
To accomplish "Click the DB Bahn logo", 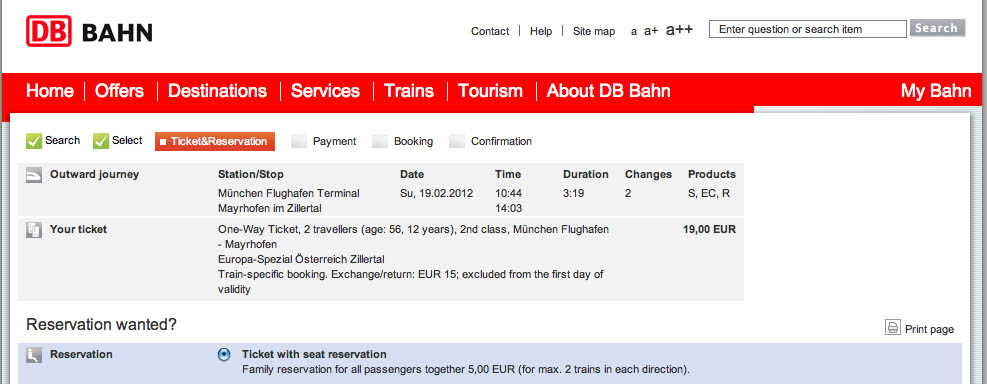I will [89, 31].
